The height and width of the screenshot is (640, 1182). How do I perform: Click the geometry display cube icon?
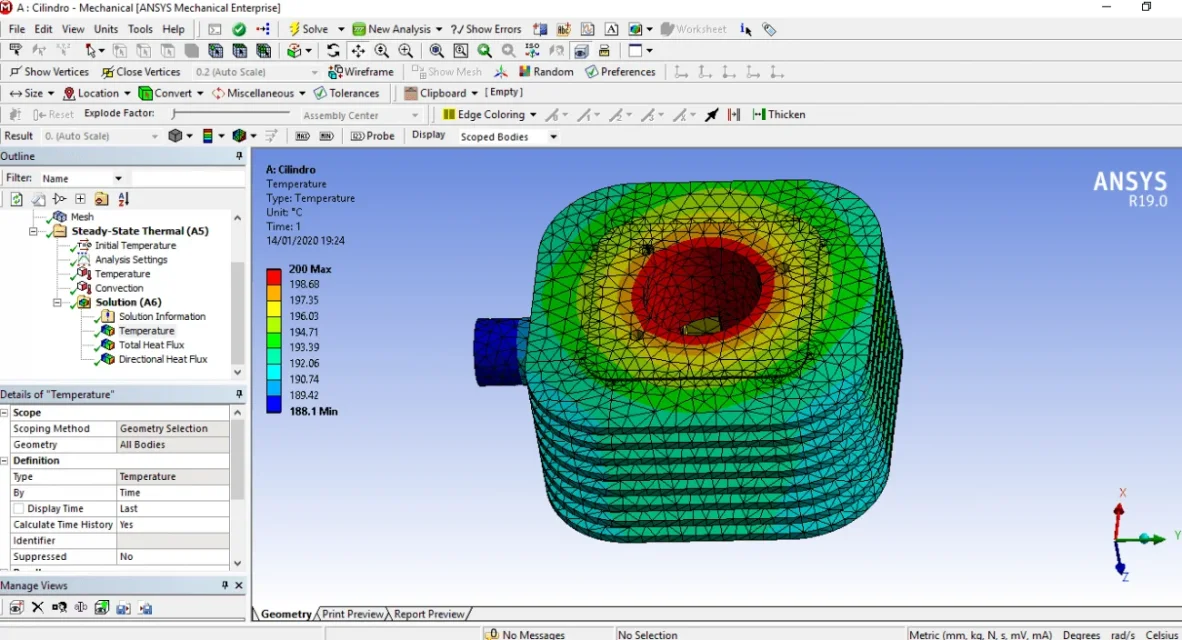tap(175, 136)
